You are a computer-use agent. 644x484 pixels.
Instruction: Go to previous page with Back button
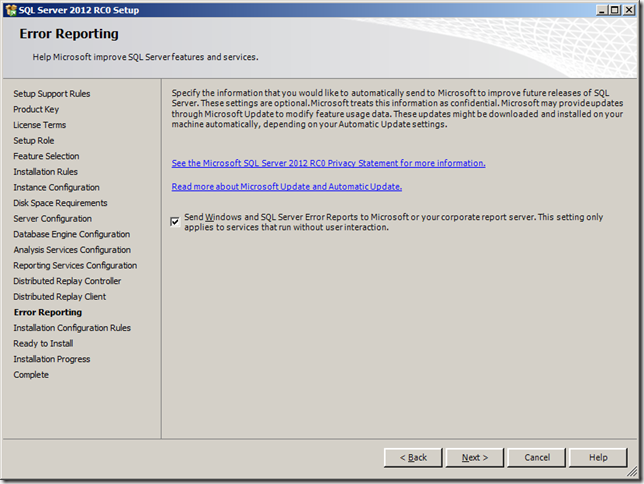(x=413, y=457)
